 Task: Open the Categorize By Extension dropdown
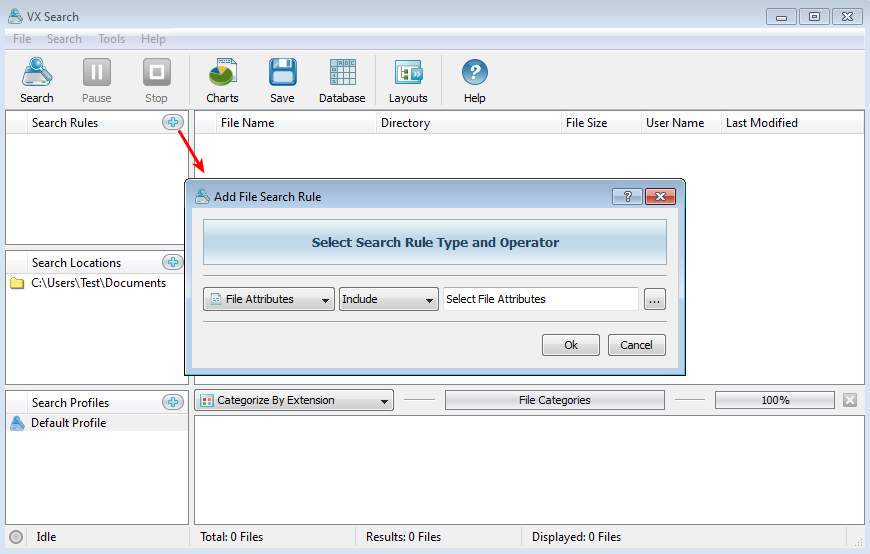(x=294, y=400)
